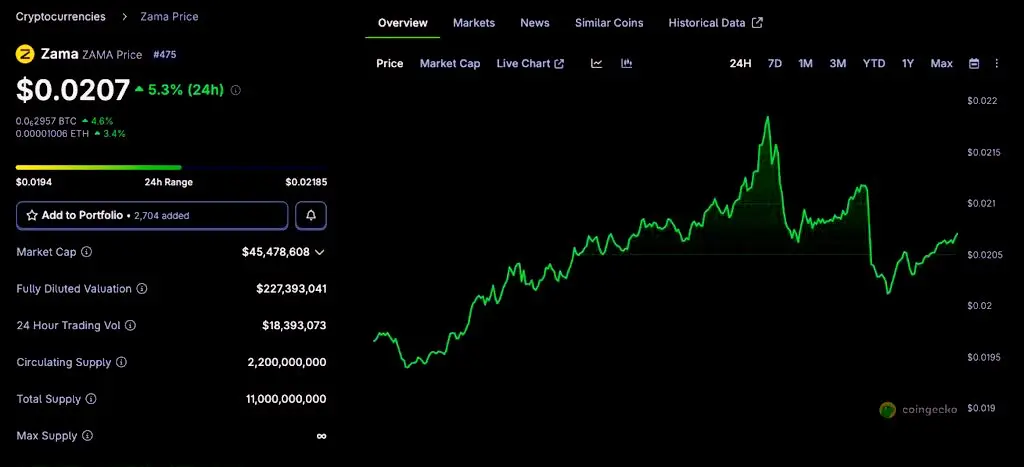Click the #475 rank badge

pyautogui.click(x=165, y=55)
